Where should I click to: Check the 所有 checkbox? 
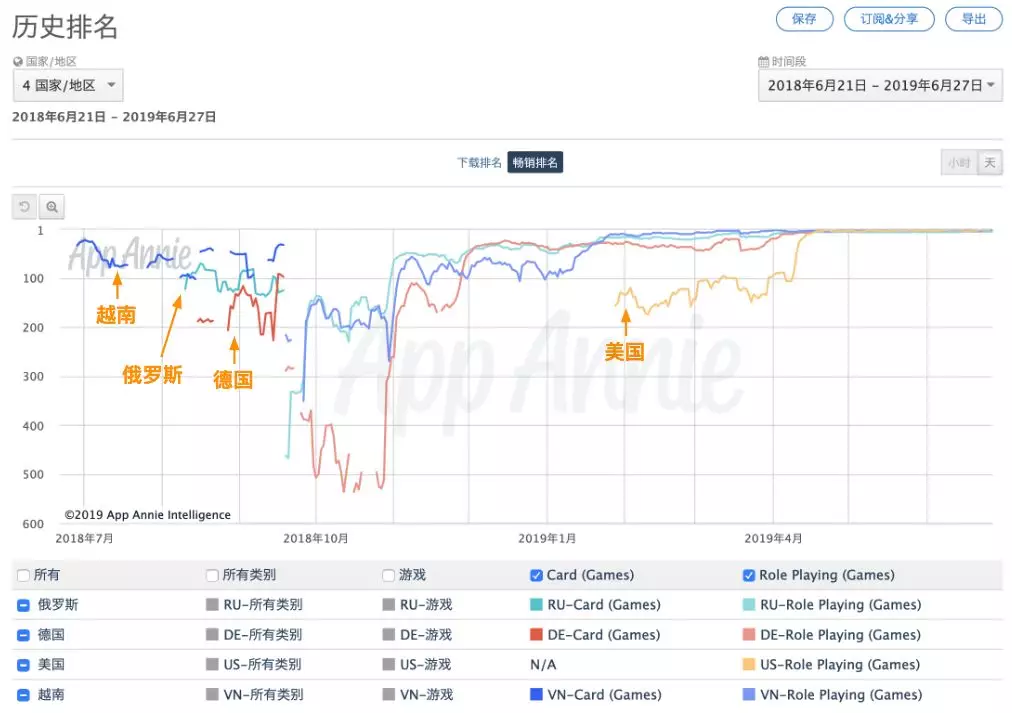click(24, 576)
